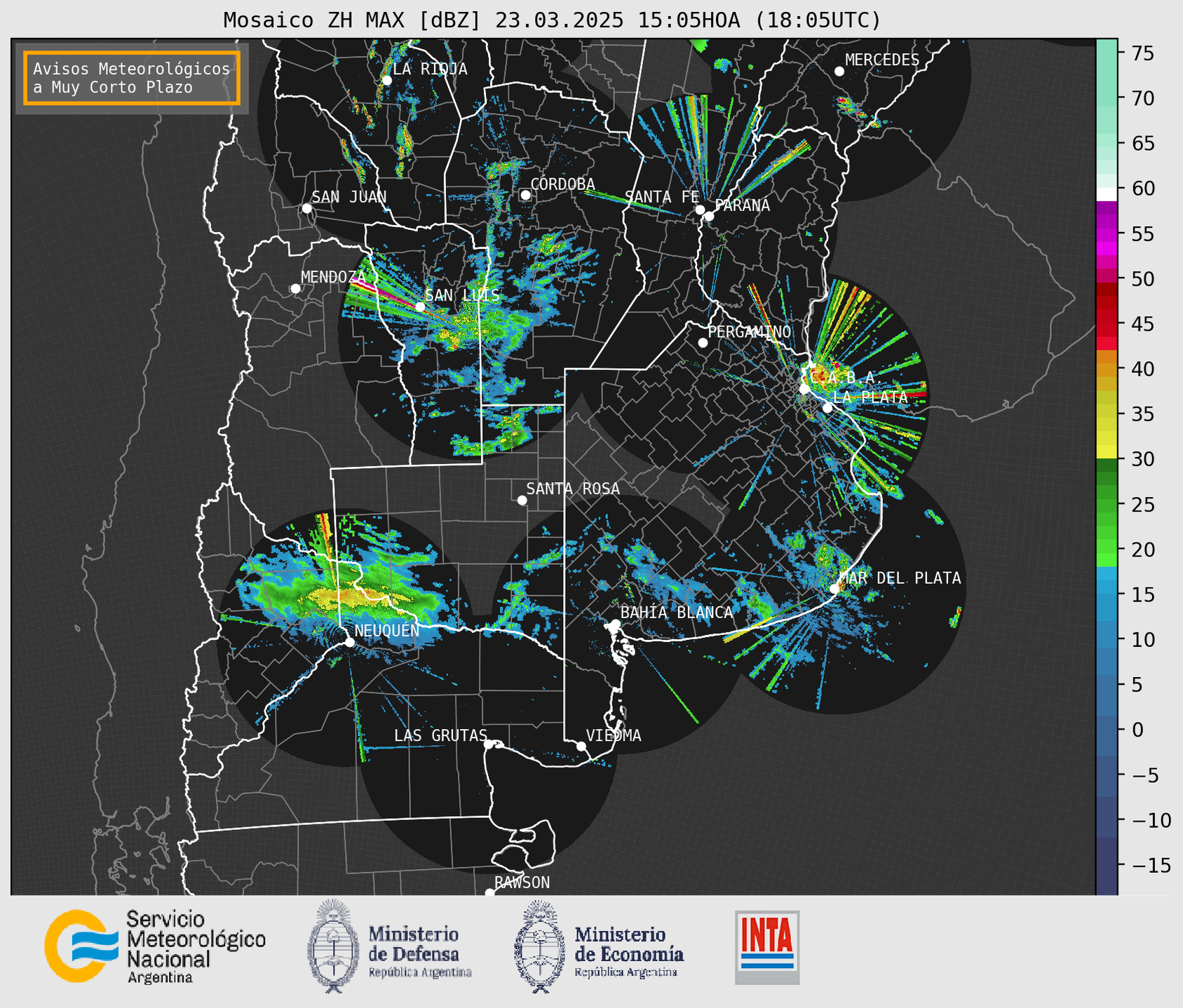This screenshot has height=1008, width=1183.
Task: Click the SANTA FE map label
Action: click(662, 197)
